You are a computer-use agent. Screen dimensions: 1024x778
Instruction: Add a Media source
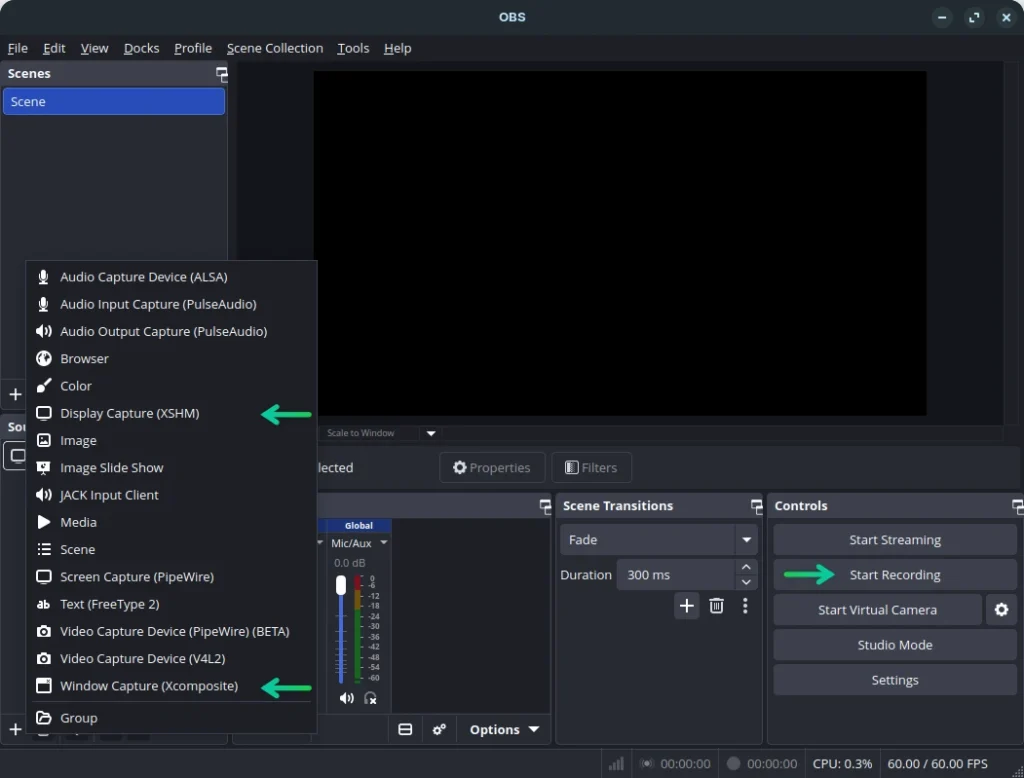[x=171, y=523]
